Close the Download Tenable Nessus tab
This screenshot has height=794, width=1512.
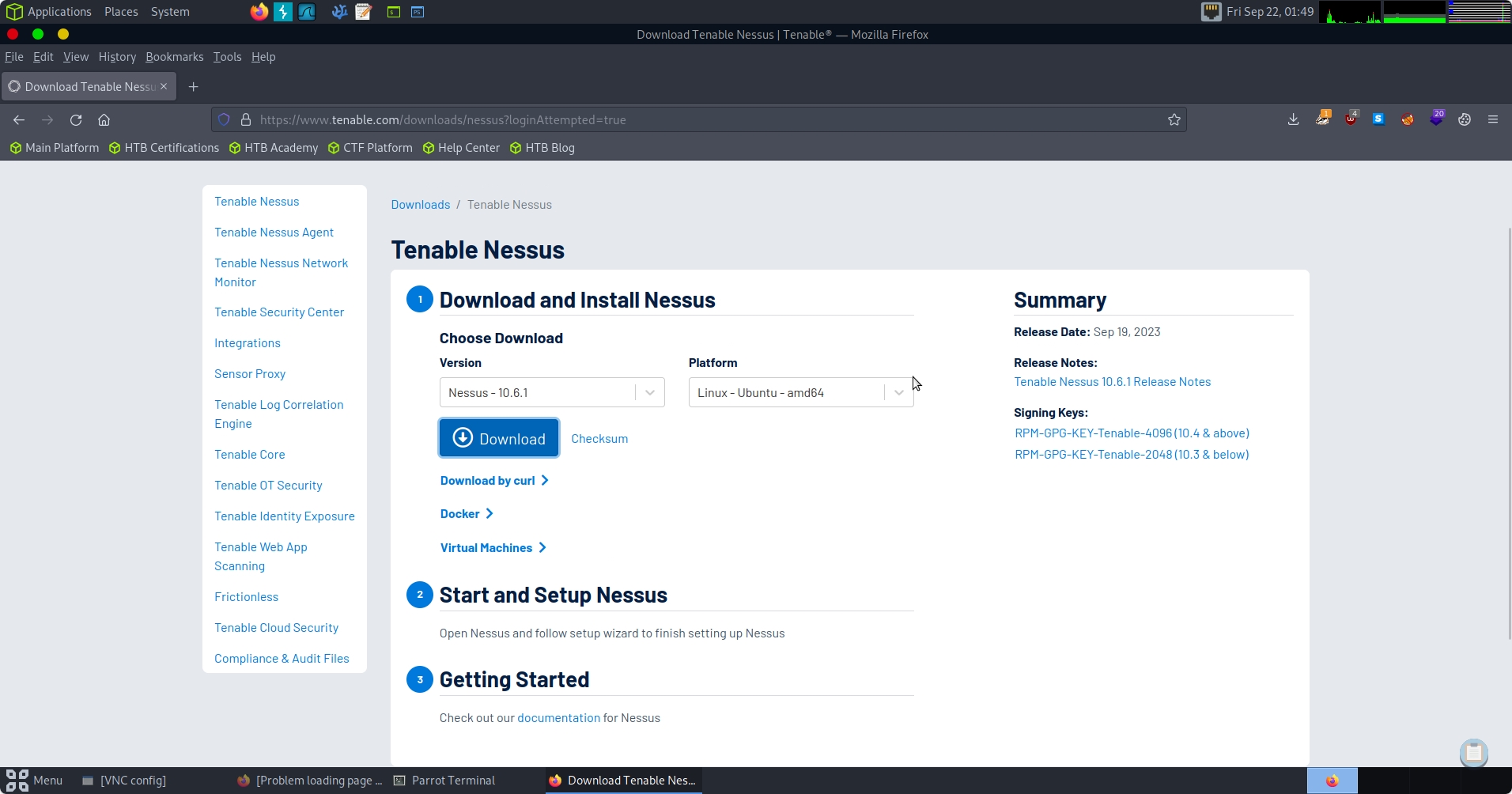(164, 86)
